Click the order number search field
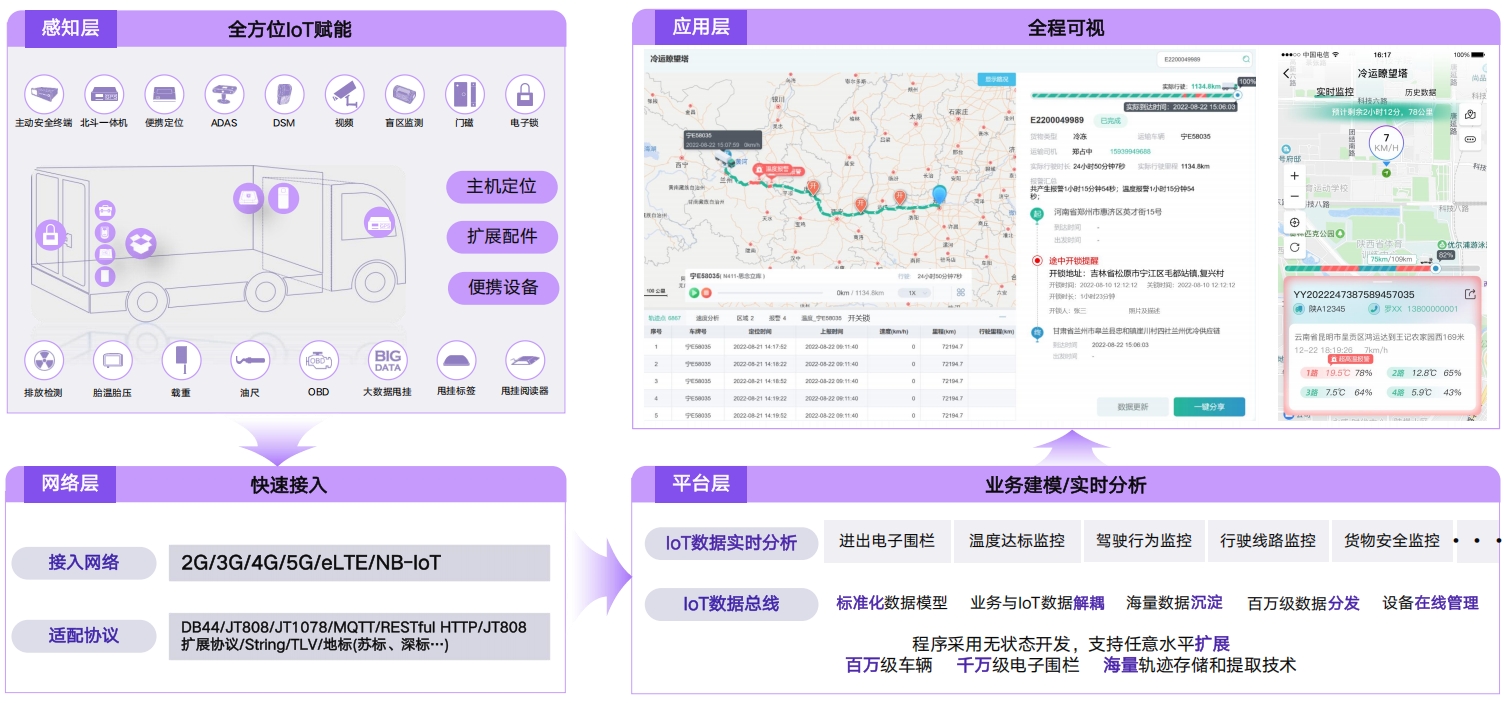Screen dimensions: 1512x703 1197,60
